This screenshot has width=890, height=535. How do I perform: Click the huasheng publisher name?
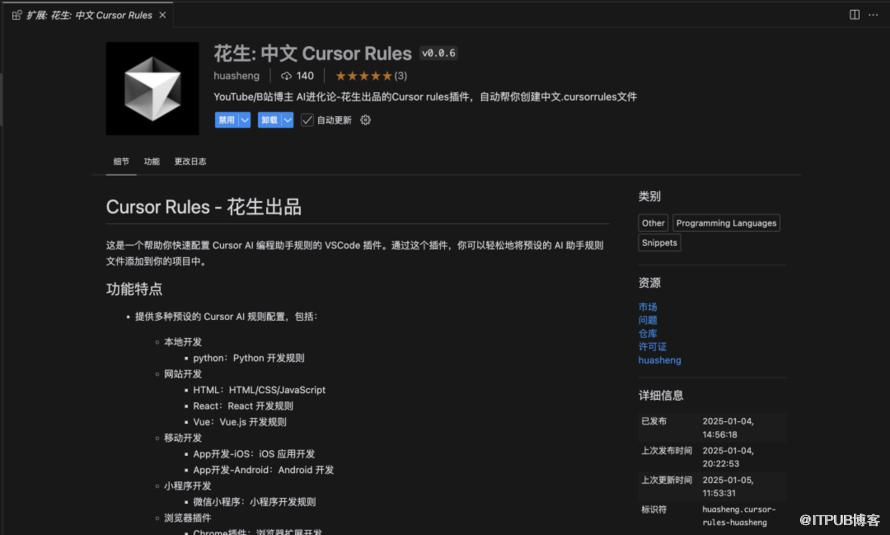[236, 75]
